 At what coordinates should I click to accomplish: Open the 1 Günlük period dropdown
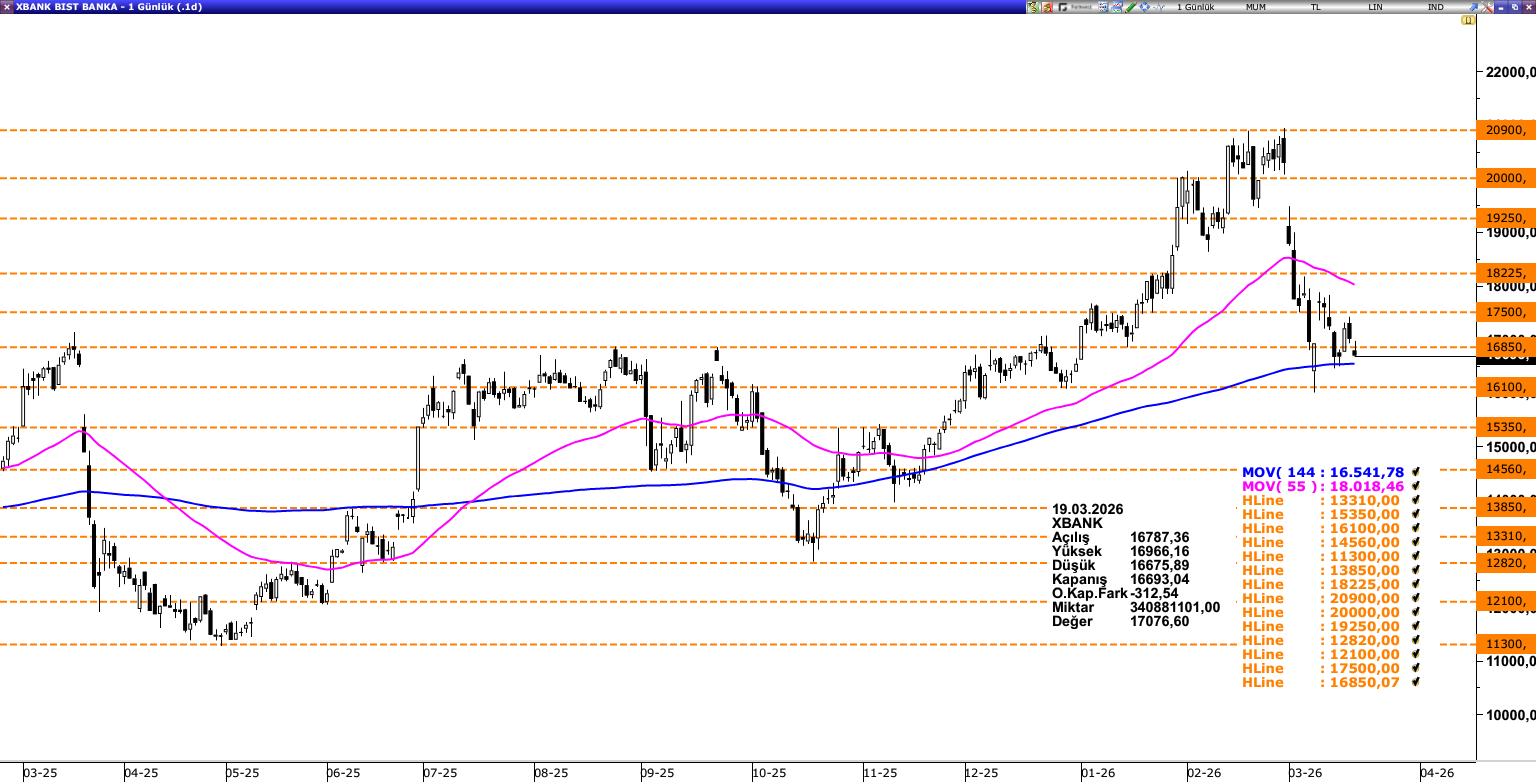coord(1195,7)
